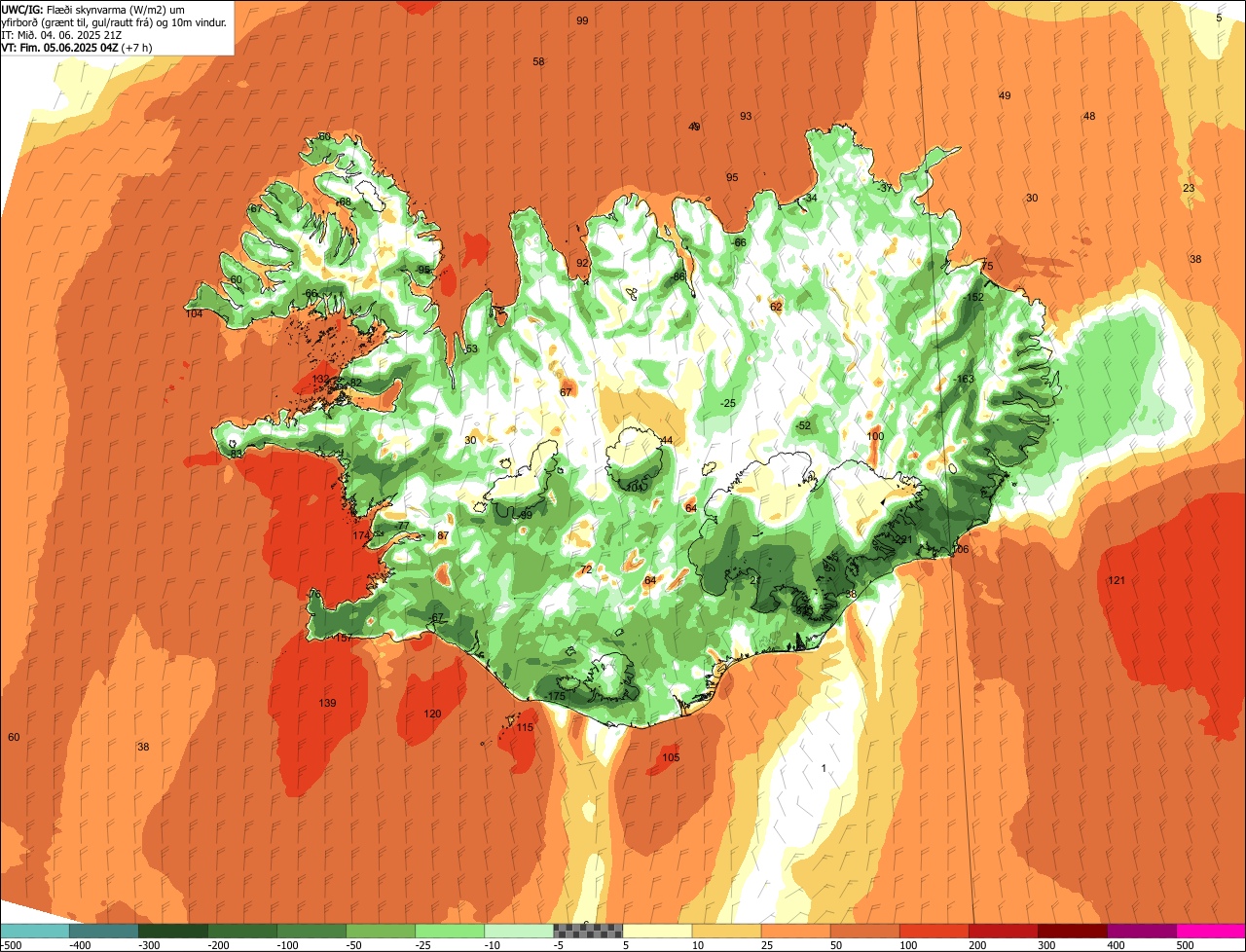Click the map value '72'
This screenshot has width=1246, height=952.
click(586, 569)
